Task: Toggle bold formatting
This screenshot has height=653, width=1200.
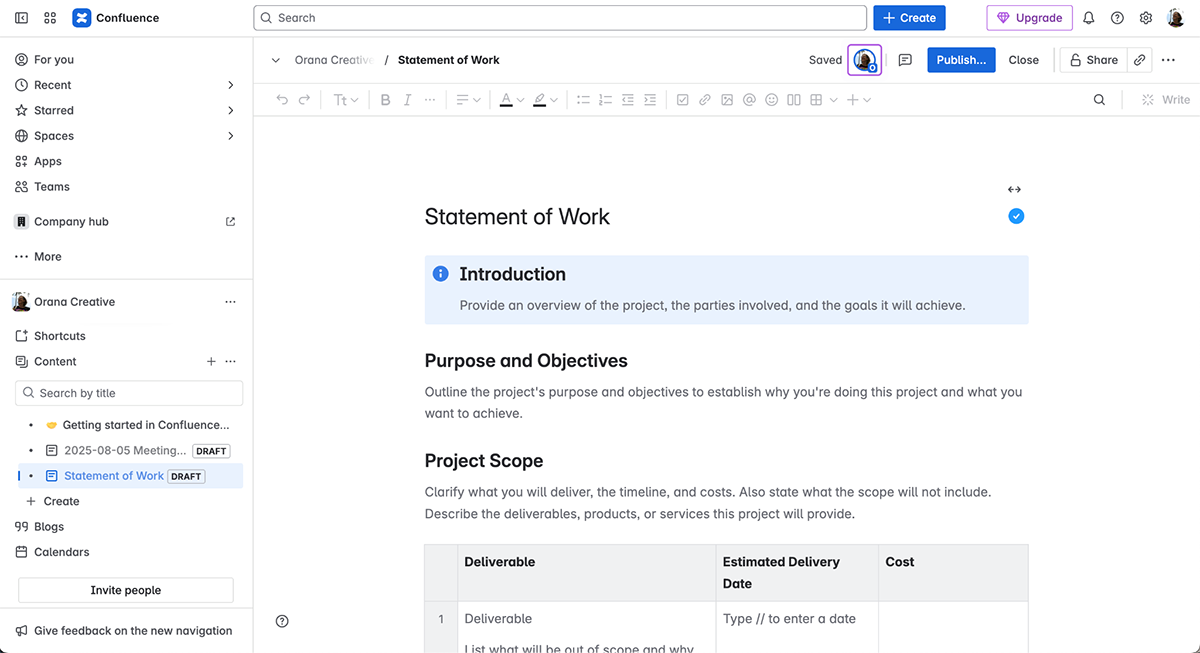Action: [x=385, y=99]
